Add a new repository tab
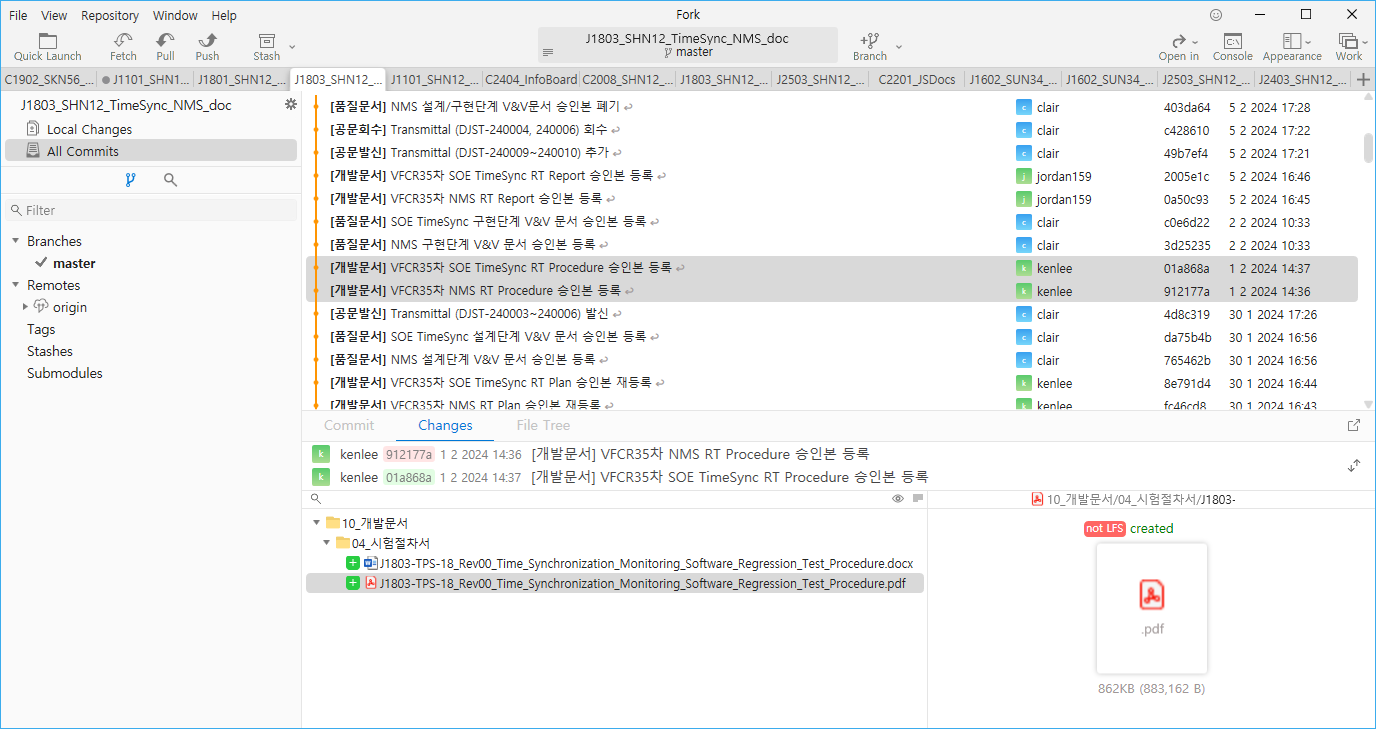 point(1362,80)
